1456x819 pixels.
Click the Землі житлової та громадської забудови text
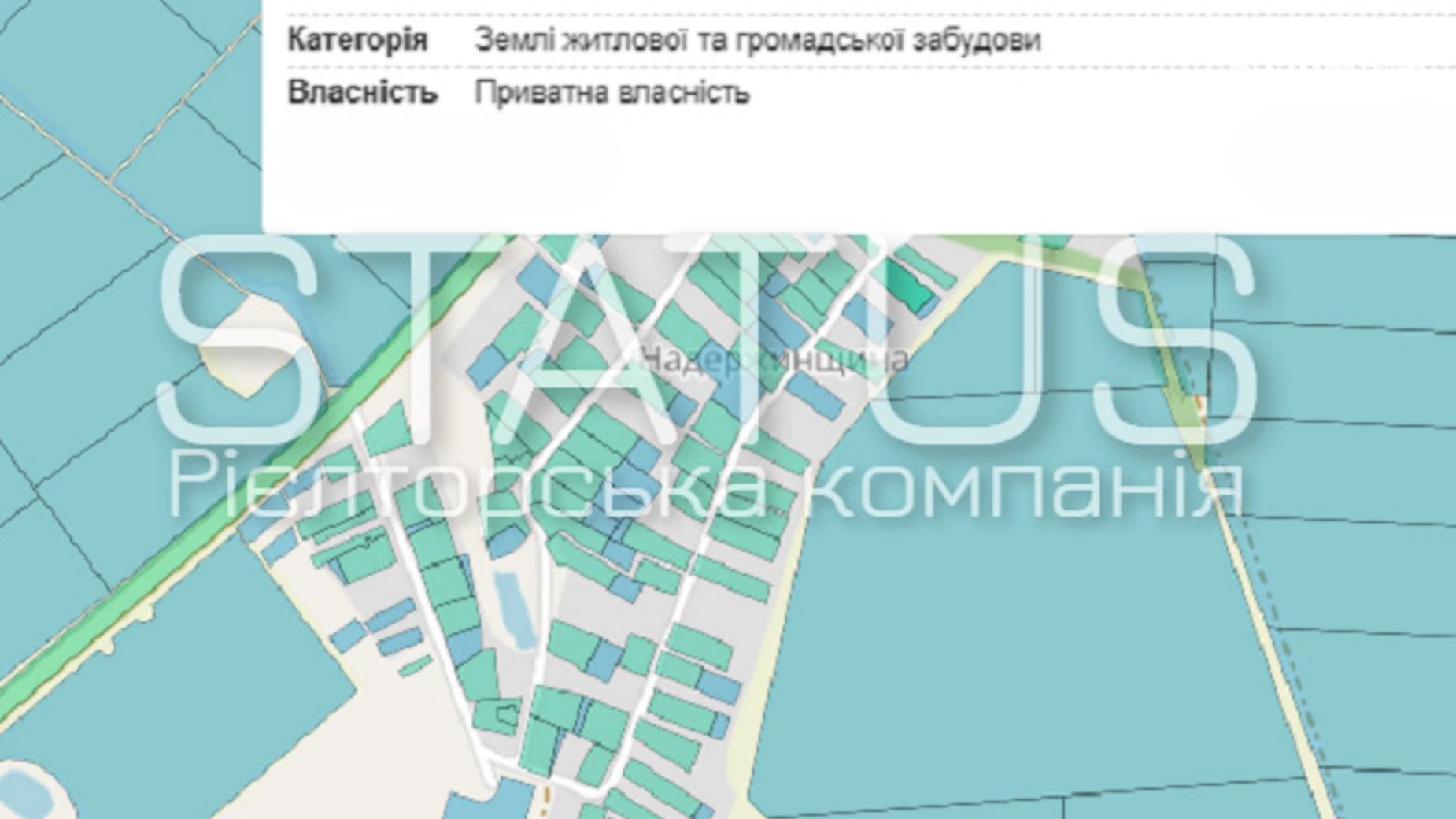(757, 39)
